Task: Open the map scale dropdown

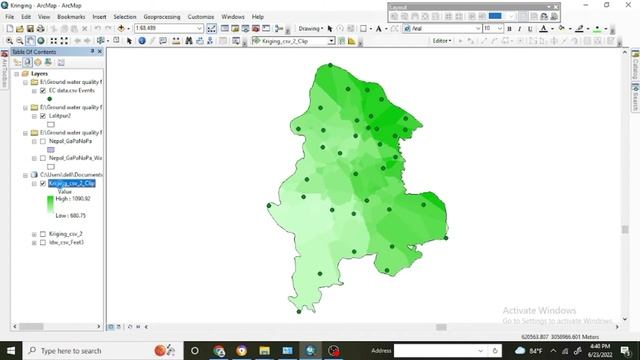Action: tap(199, 29)
